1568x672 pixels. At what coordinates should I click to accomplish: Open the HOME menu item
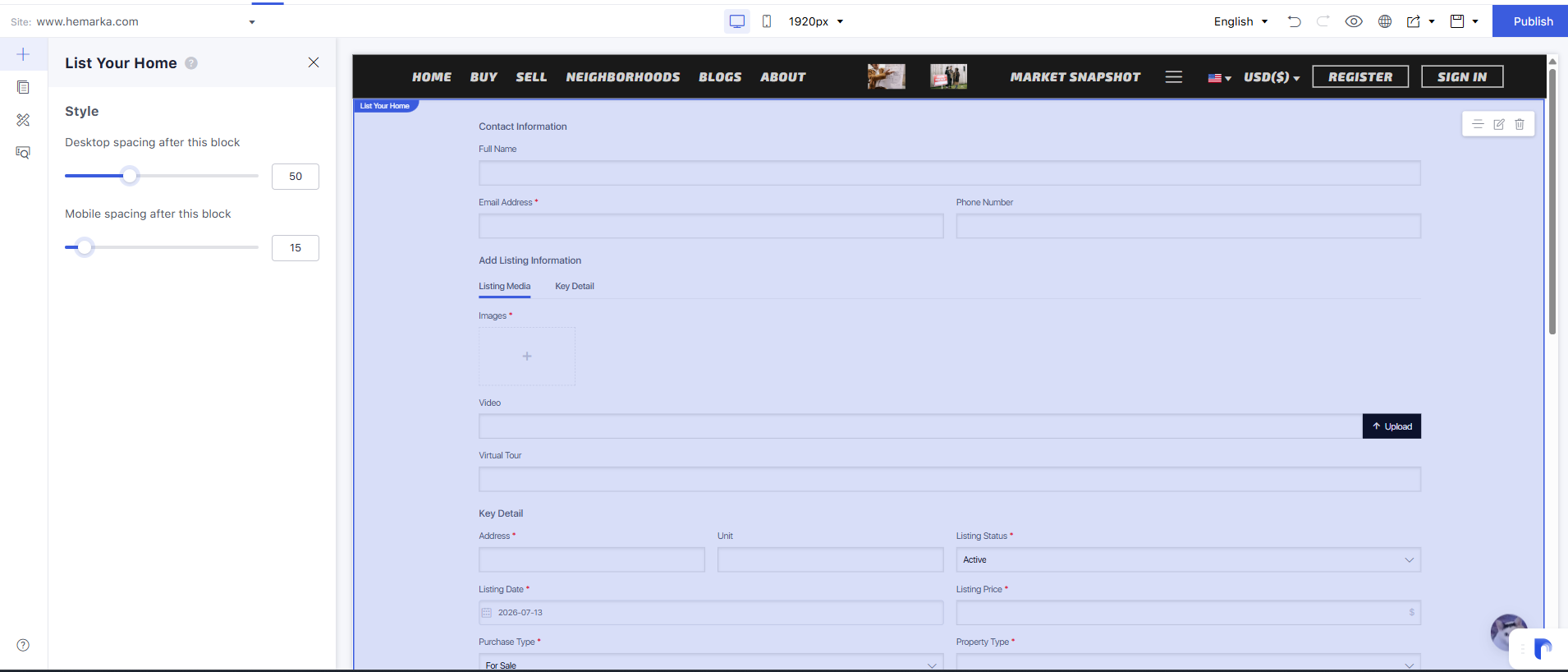click(x=432, y=77)
